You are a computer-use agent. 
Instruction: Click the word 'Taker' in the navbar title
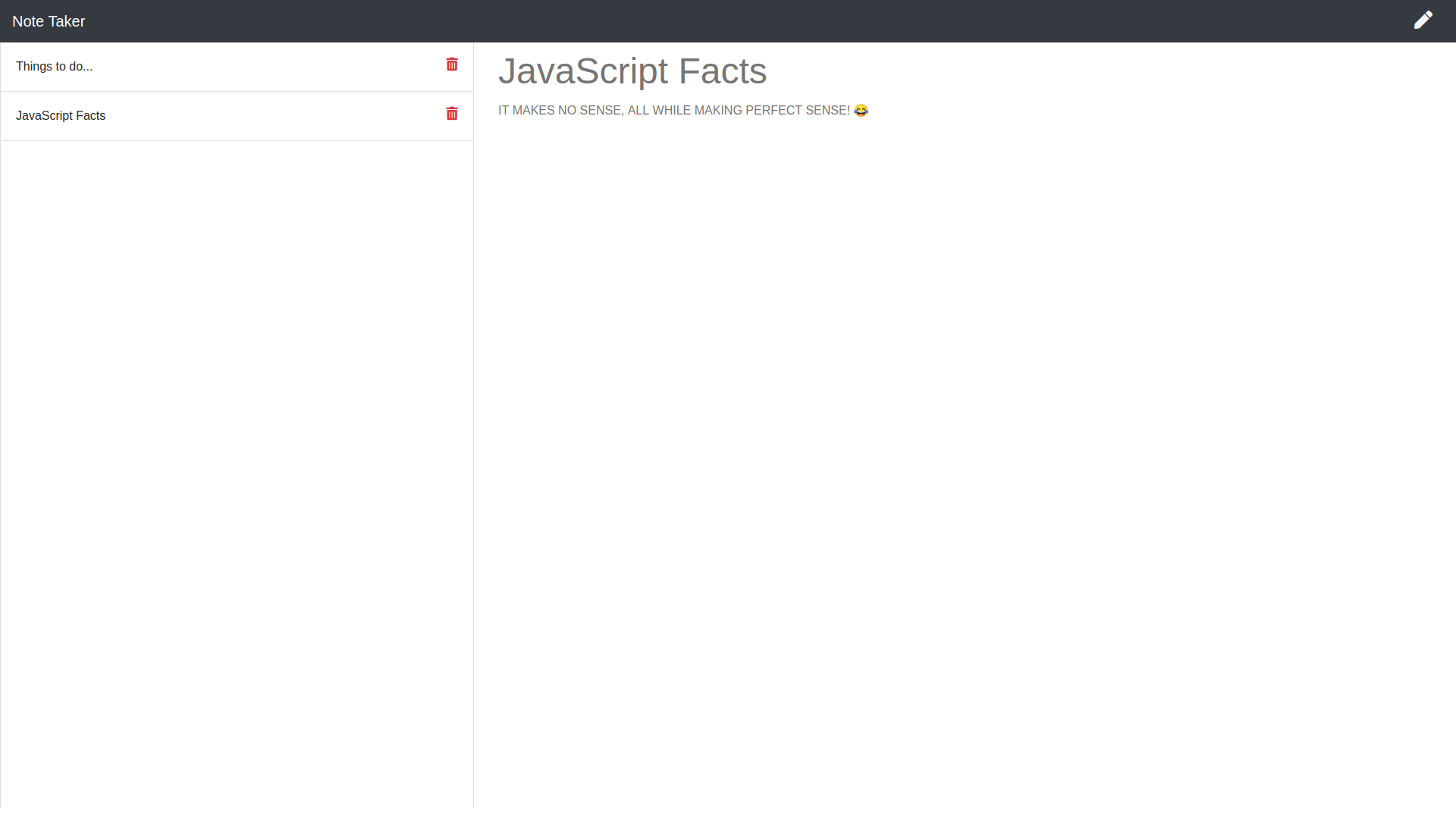[67, 21]
